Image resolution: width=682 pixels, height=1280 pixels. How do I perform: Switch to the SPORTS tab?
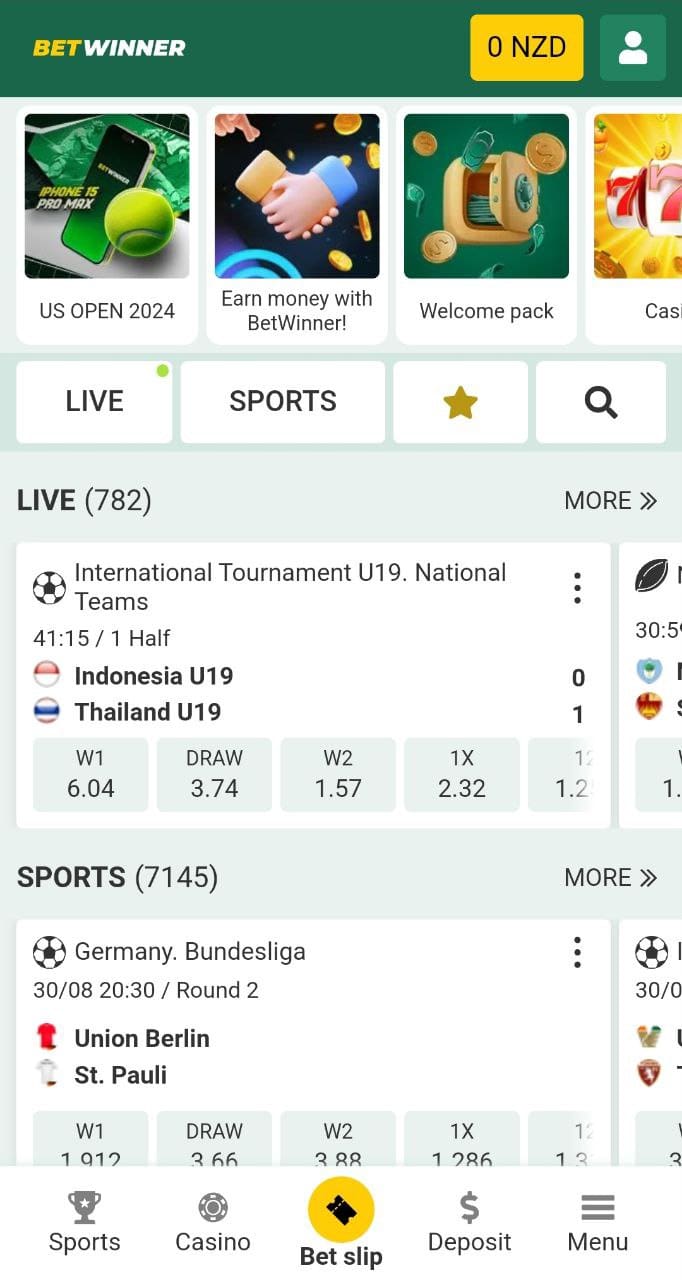pos(283,402)
